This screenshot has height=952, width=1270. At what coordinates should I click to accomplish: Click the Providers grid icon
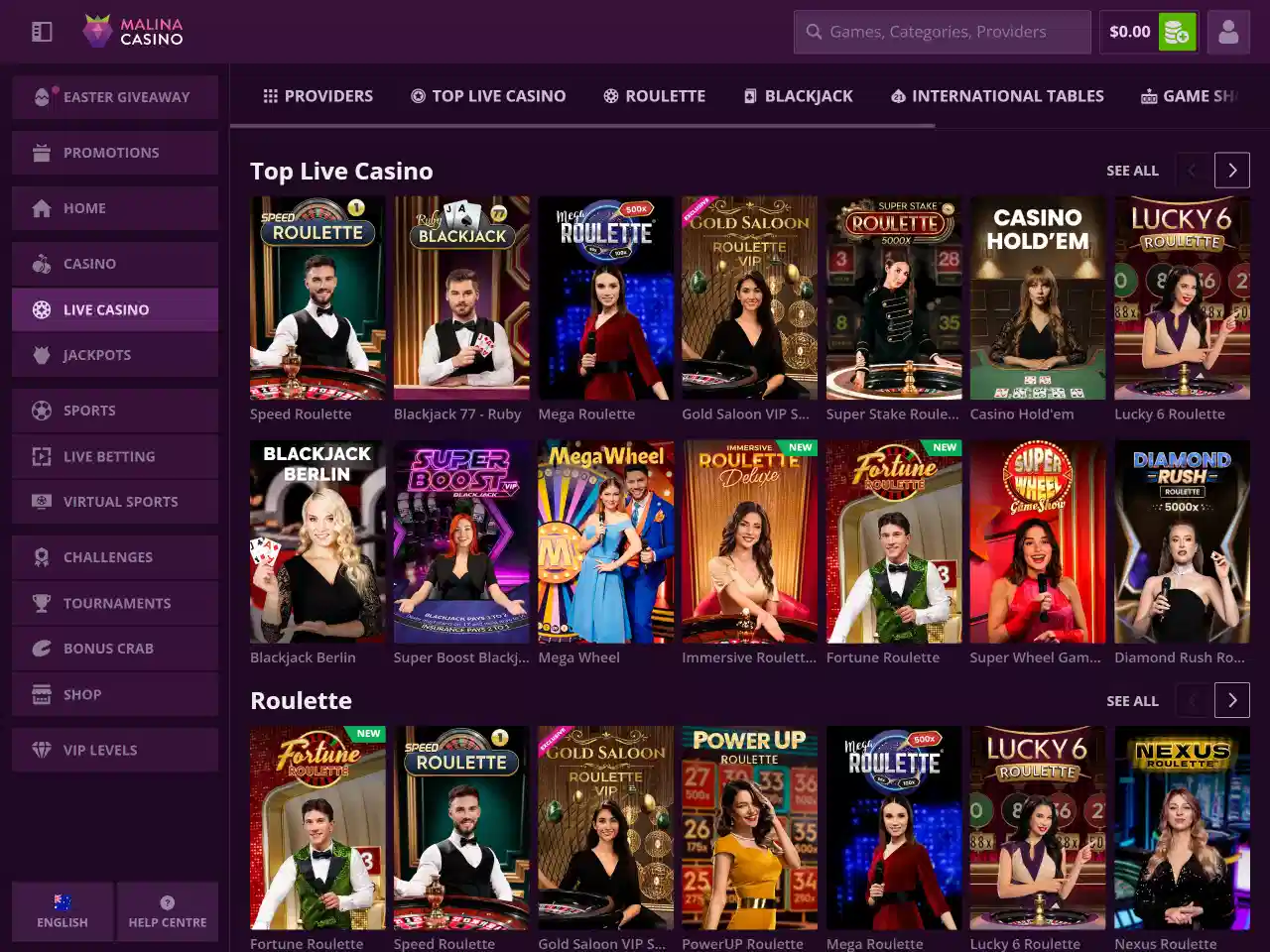(270, 96)
